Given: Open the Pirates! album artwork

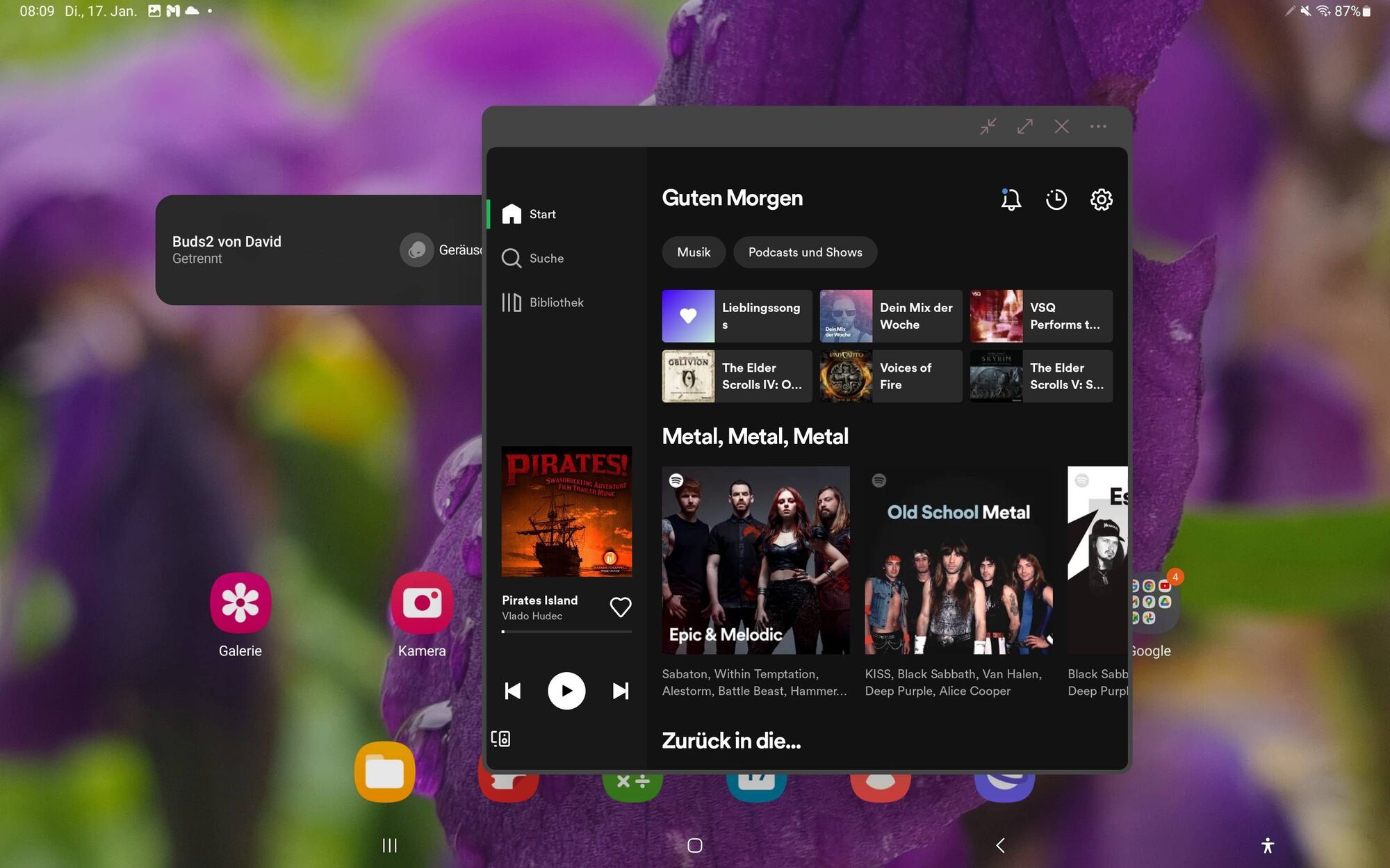Looking at the screenshot, I should click(566, 511).
